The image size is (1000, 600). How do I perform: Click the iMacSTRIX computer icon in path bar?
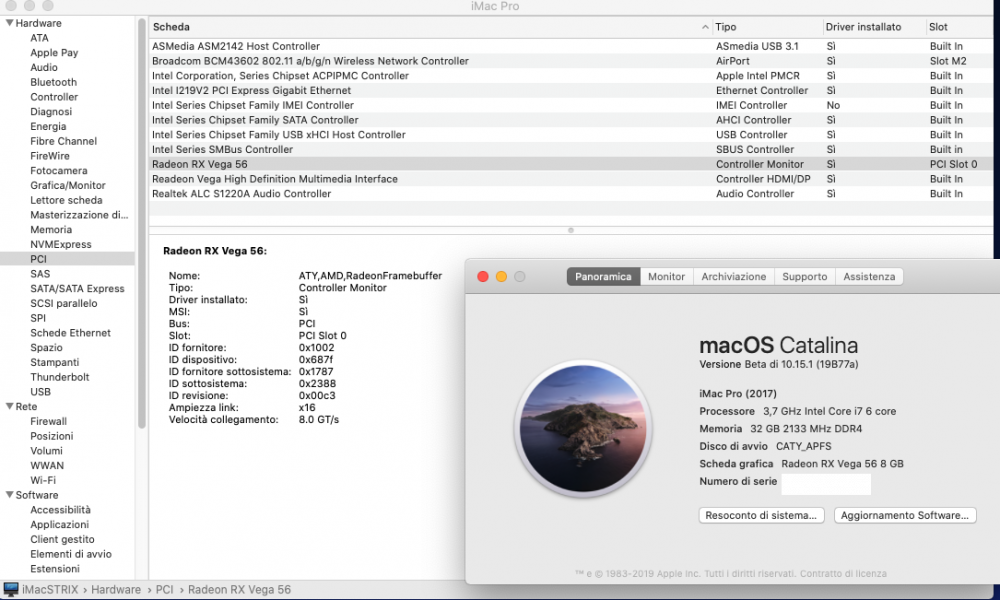pos(11,589)
